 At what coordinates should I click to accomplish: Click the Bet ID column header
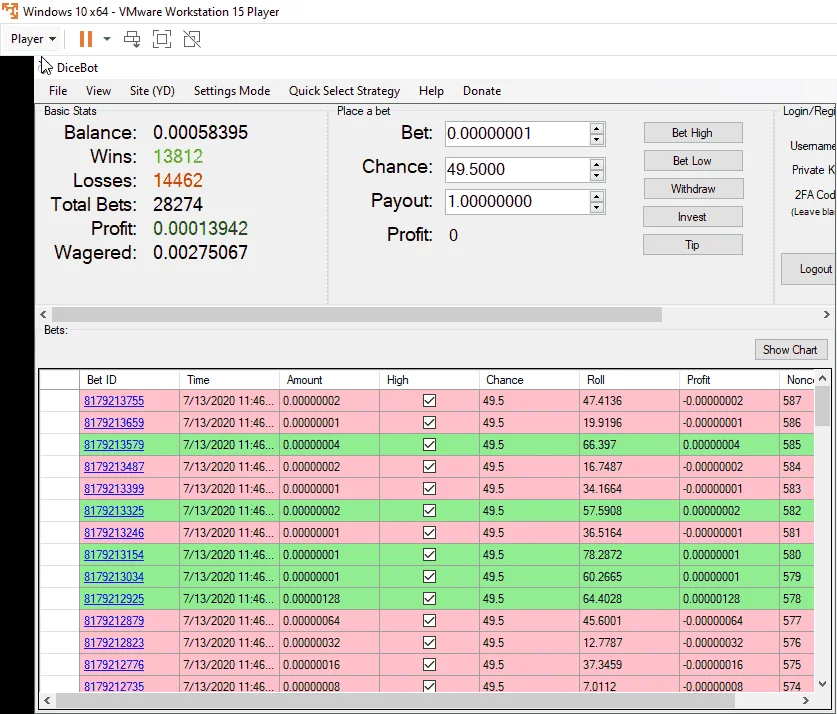pos(129,380)
